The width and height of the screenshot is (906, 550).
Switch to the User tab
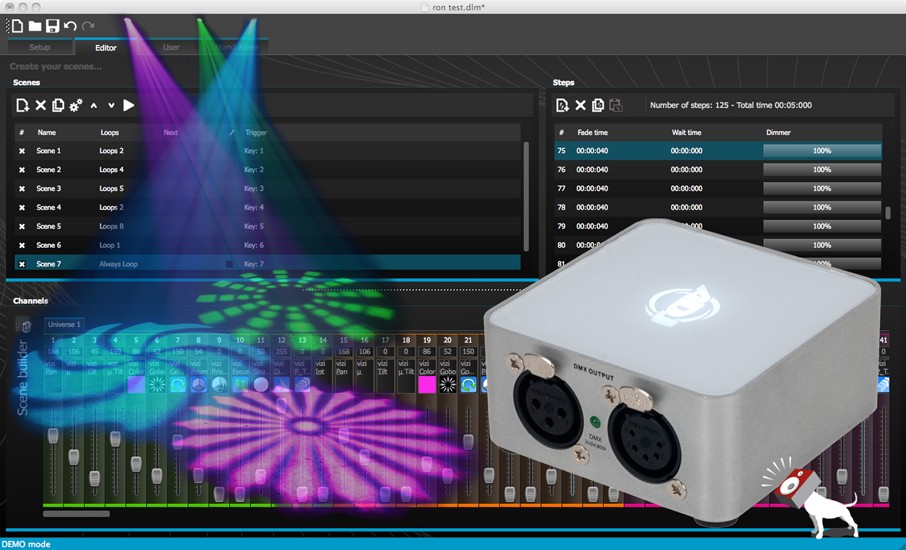pos(171,47)
